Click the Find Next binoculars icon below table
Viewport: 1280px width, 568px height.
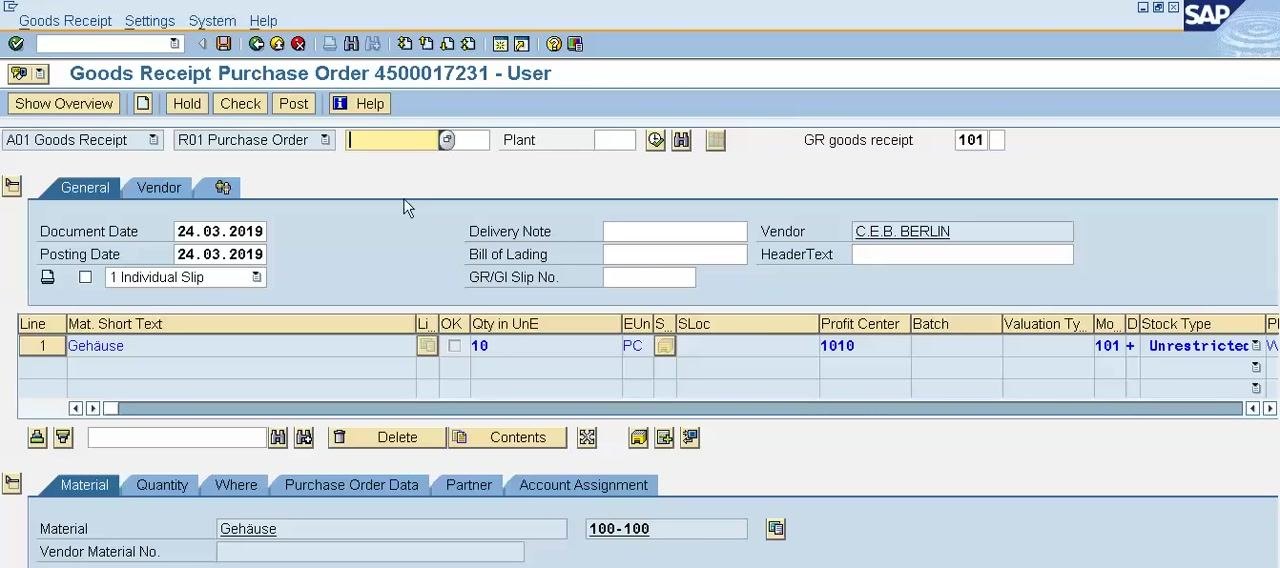tap(304, 438)
